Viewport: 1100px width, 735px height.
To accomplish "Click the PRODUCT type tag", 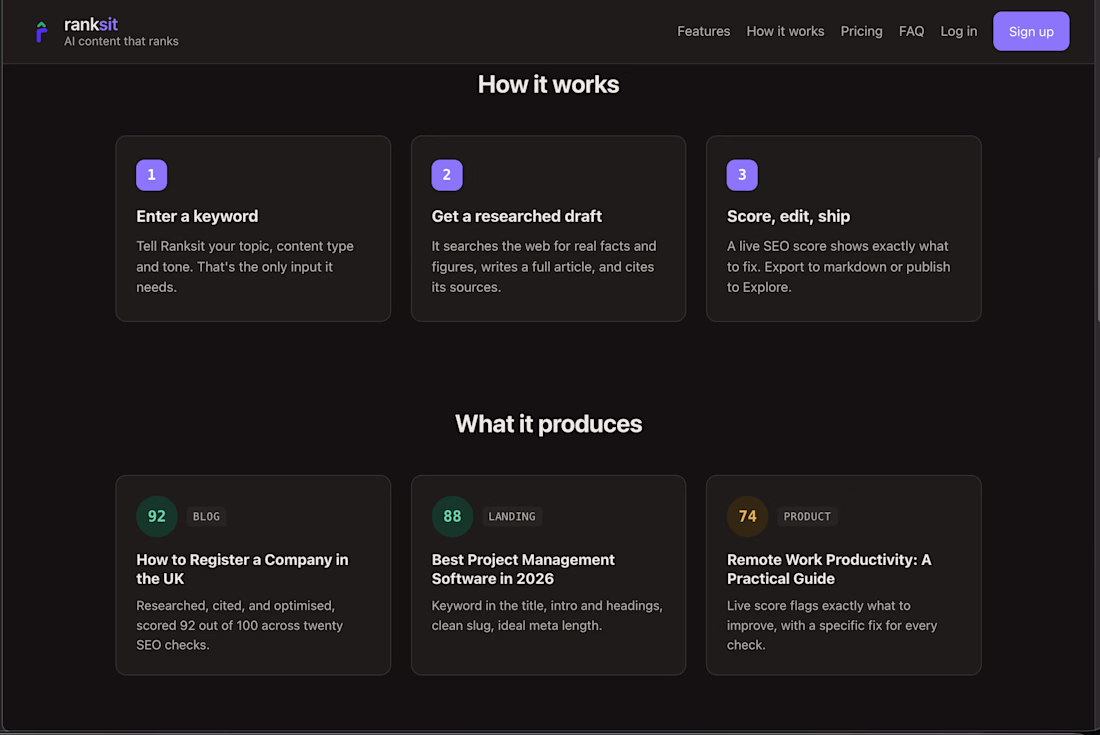I will click(x=807, y=516).
